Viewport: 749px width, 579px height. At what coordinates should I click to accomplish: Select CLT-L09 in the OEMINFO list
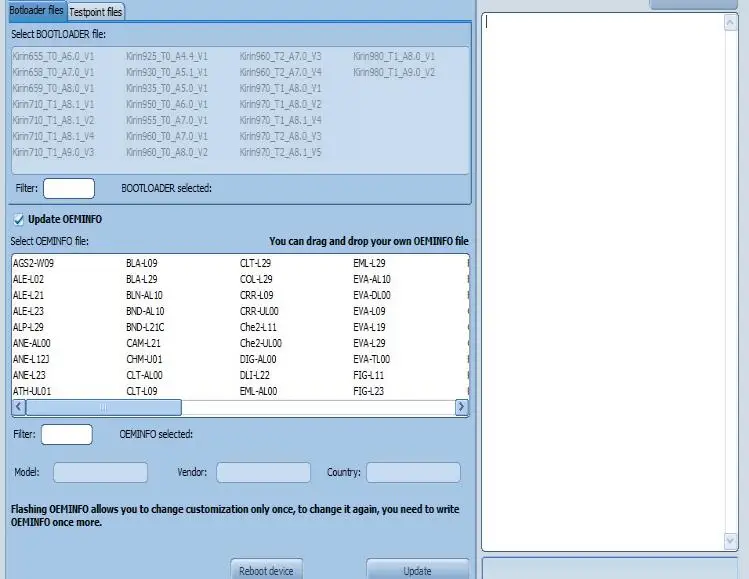pyautogui.click(x=142, y=391)
